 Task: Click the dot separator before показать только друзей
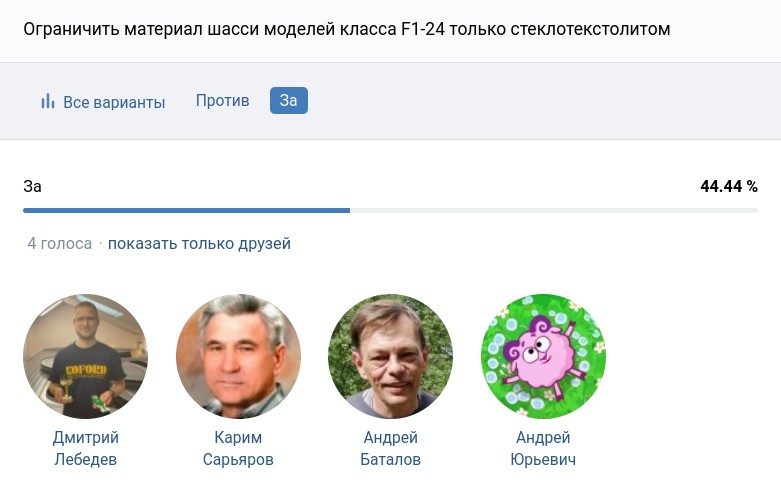point(100,243)
